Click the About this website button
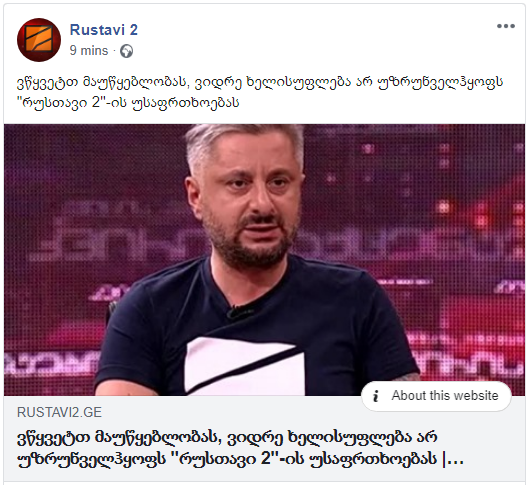The height and width of the screenshot is (485, 530). coord(436,396)
